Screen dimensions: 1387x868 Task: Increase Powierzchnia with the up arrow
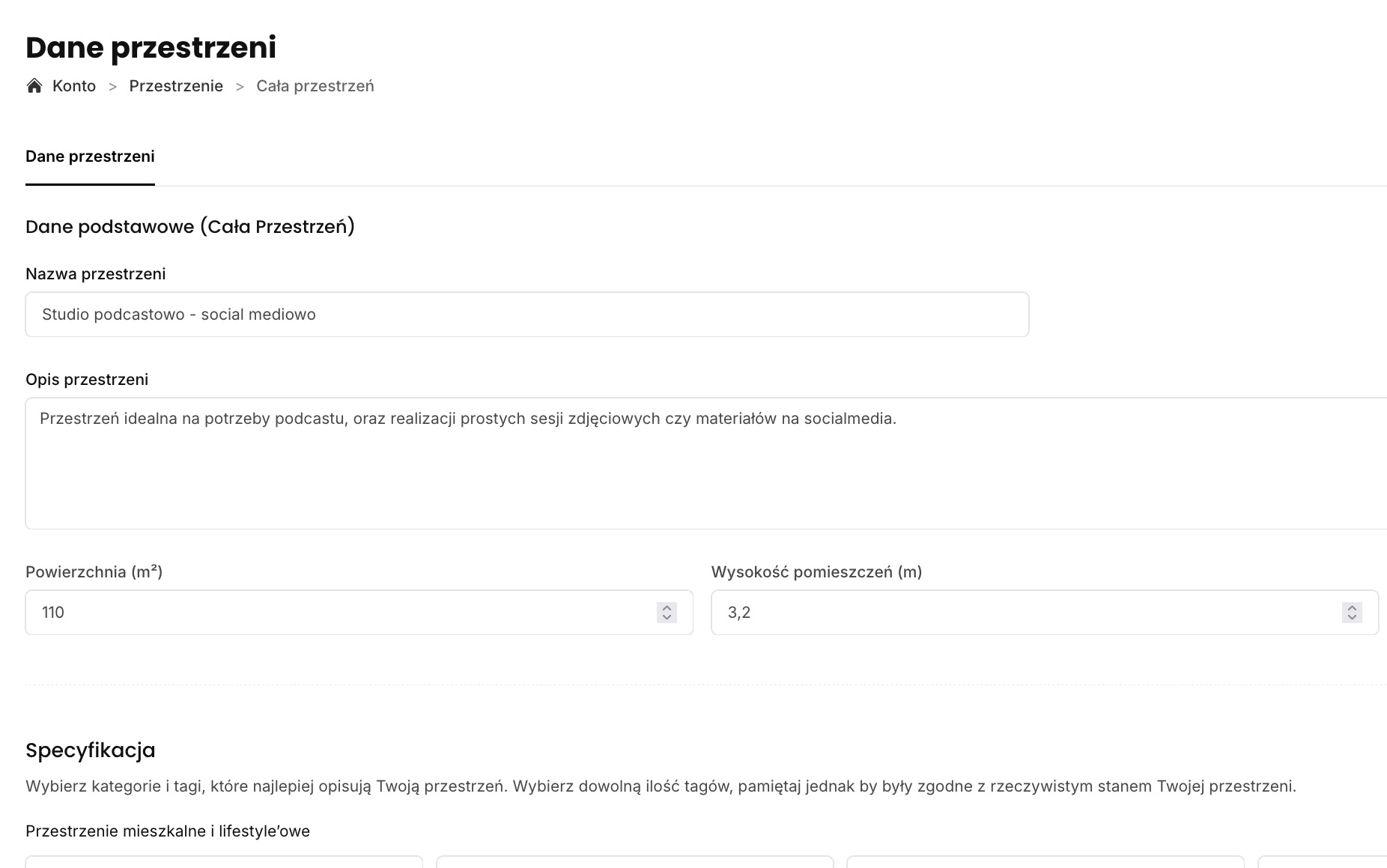click(x=667, y=607)
